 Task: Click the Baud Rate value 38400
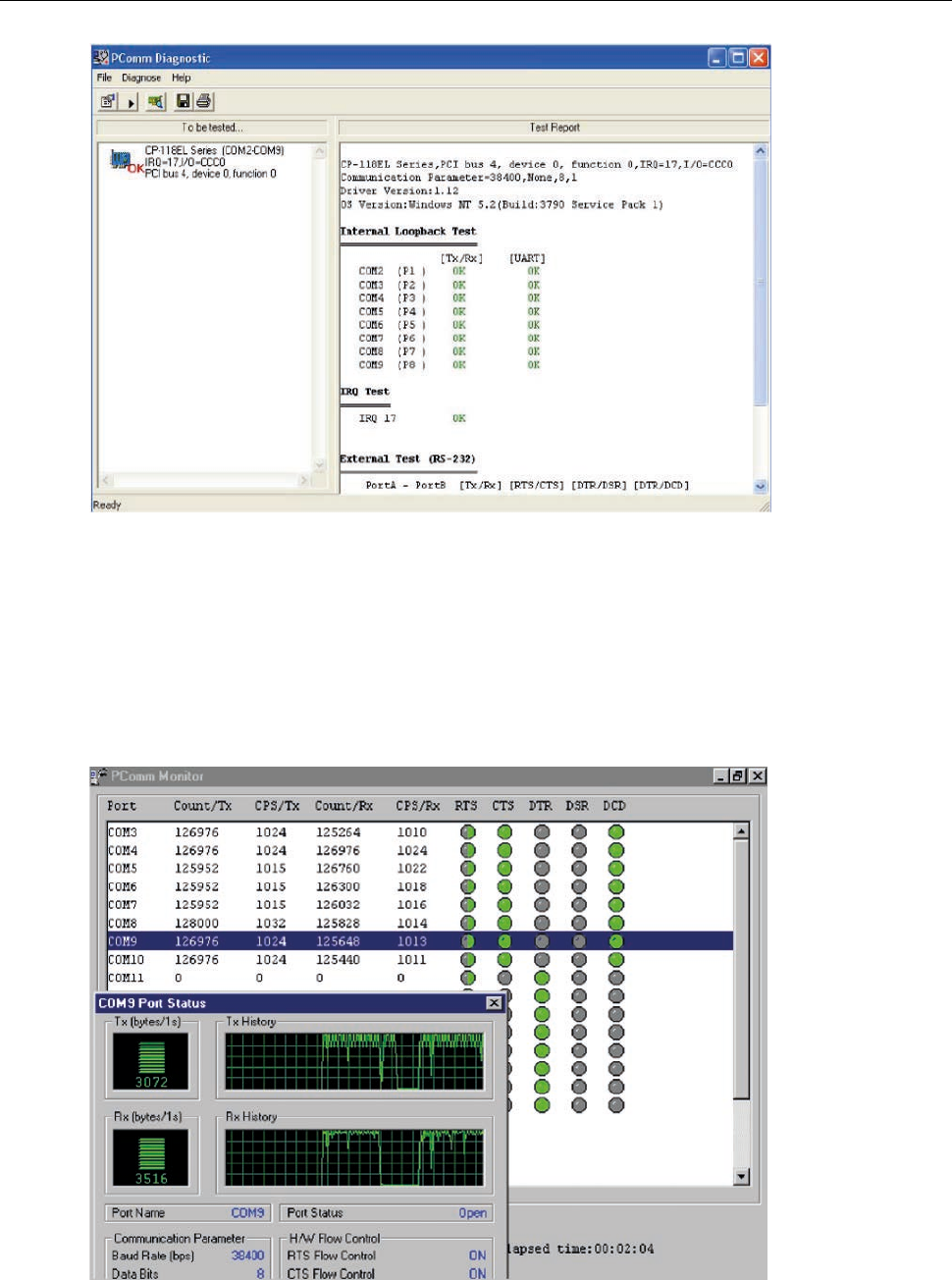click(247, 1255)
